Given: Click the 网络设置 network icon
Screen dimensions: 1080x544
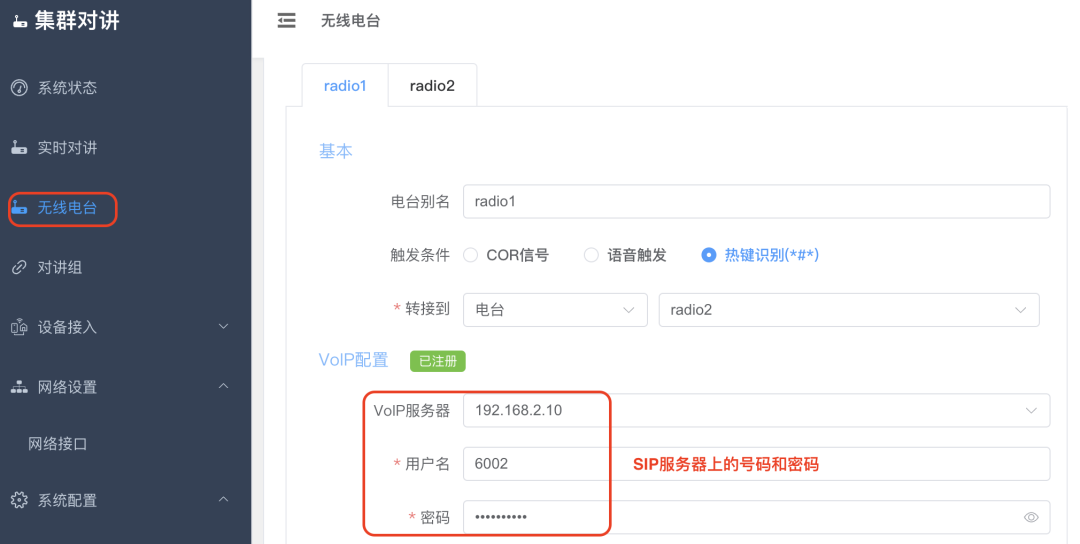Looking at the screenshot, I should (x=19, y=387).
